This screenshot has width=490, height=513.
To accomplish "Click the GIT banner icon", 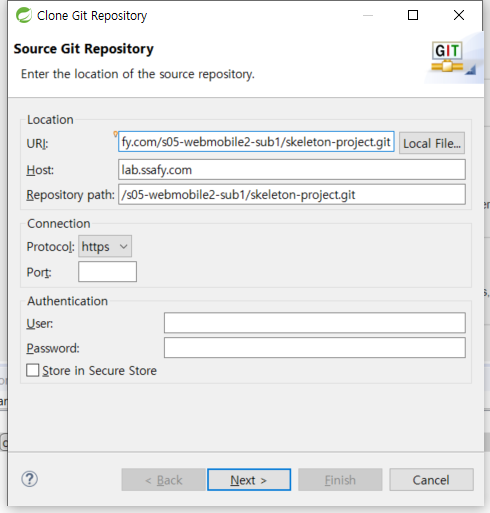I will click(x=447, y=56).
